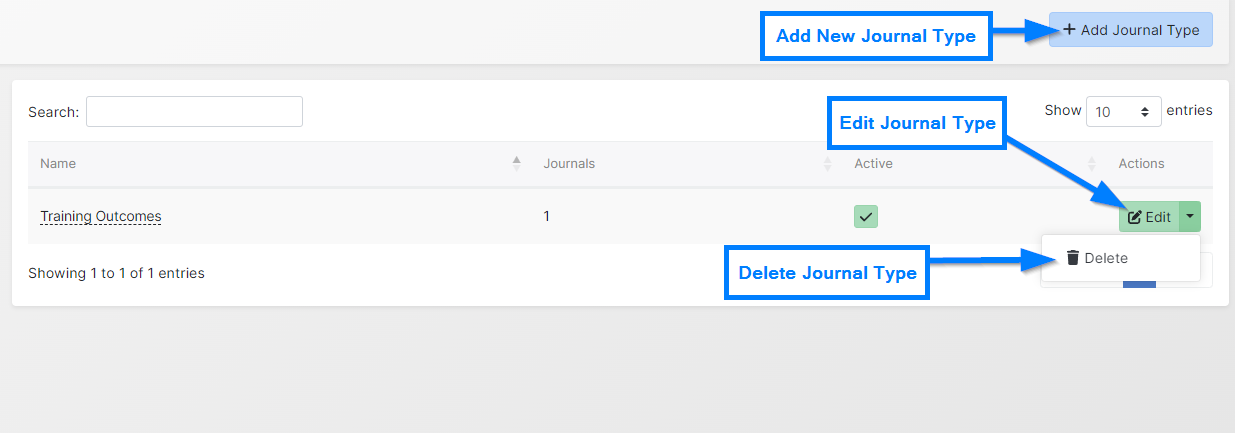Click the 'Add New Journal Type' callout label

[876, 36]
